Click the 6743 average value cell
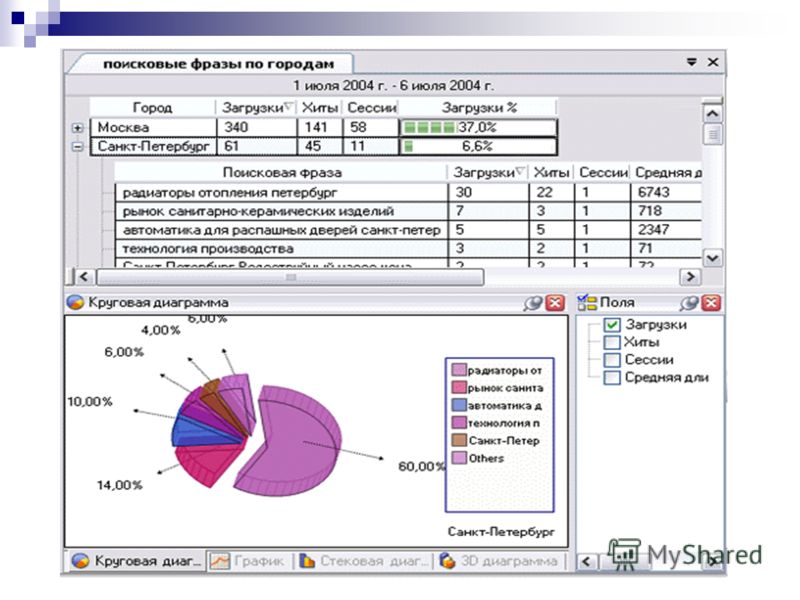The width and height of the screenshot is (800, 600). 666,193
